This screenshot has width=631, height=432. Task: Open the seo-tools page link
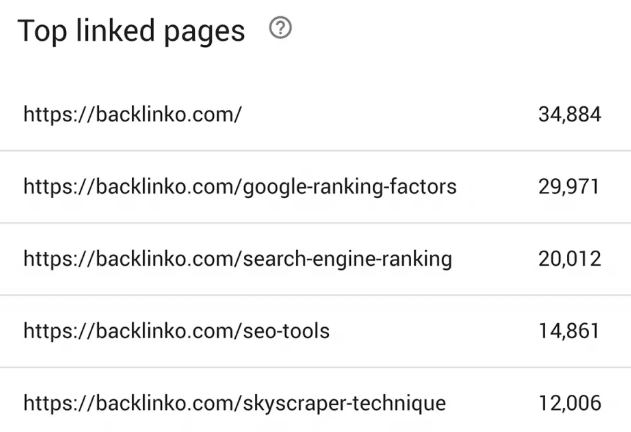tap(176, 331)
